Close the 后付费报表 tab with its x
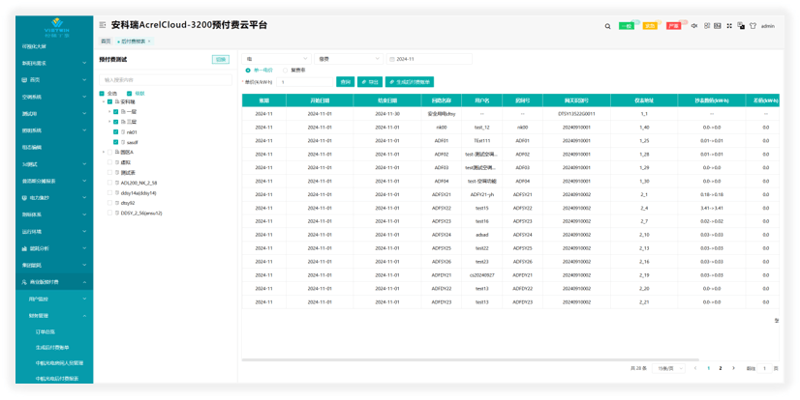 pyautogui.click(x=149, y=41)
